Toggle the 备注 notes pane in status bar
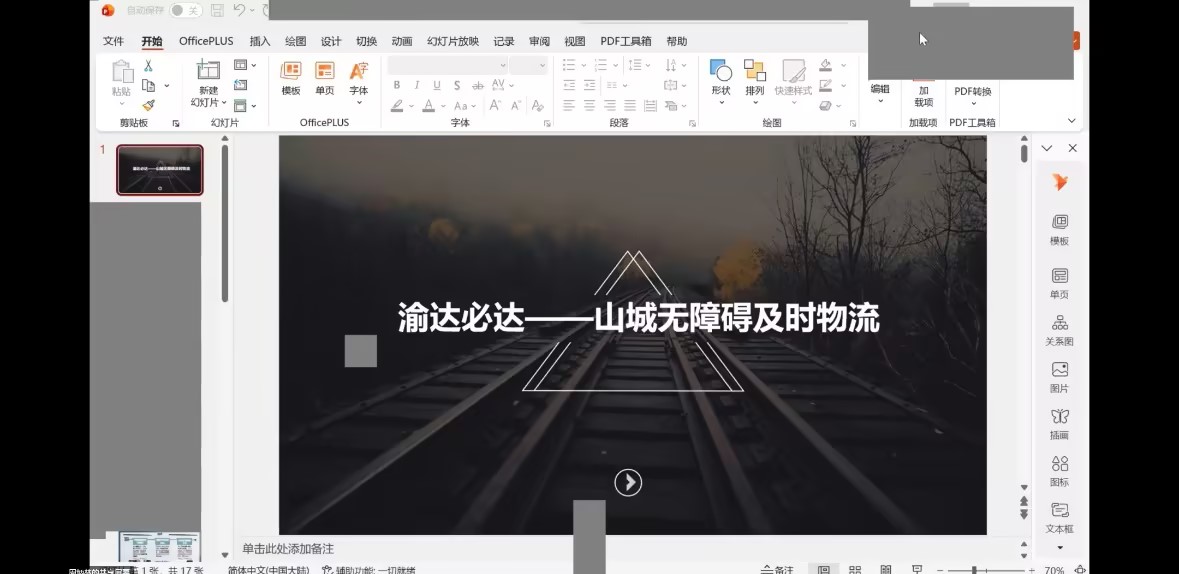 [x=777, y=569]
